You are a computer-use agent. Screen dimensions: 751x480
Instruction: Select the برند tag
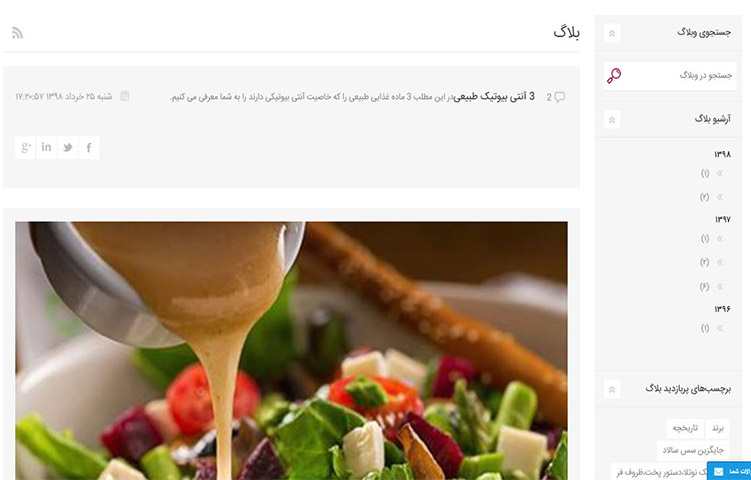[717, 428]
